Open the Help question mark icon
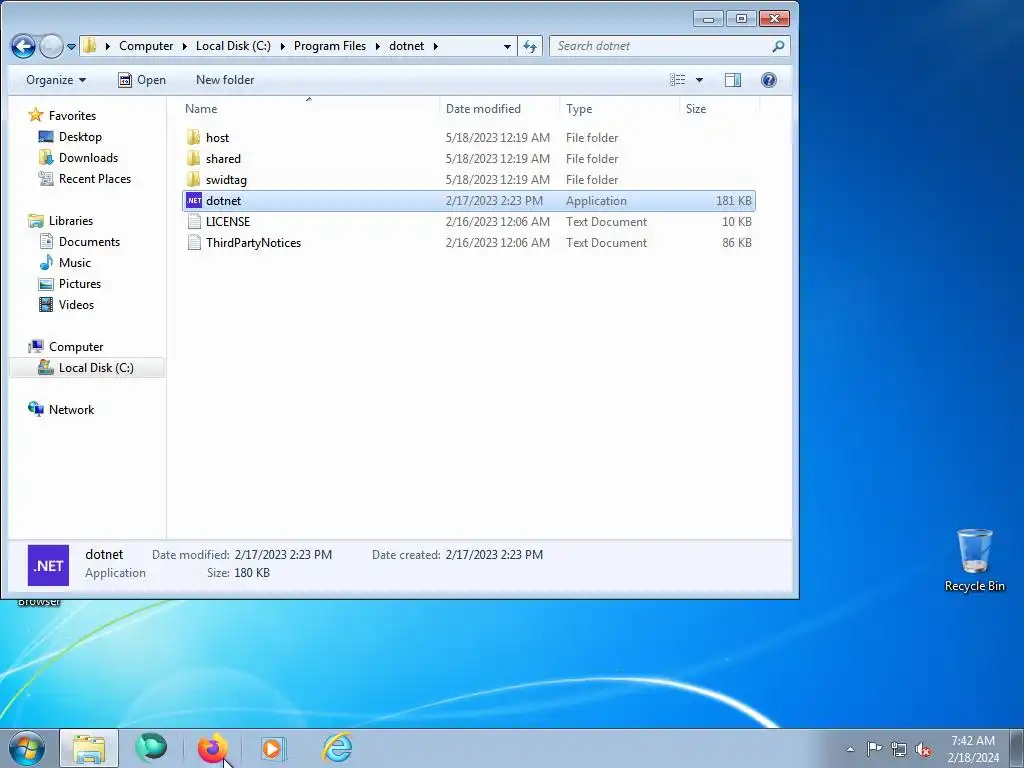Screen dimensions: 1024x768 (x=769, y=80)
